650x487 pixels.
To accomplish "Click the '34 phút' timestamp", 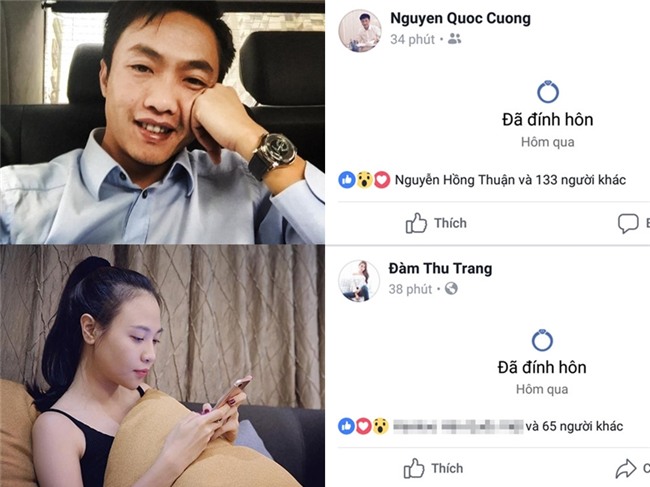I will (412, 39).
